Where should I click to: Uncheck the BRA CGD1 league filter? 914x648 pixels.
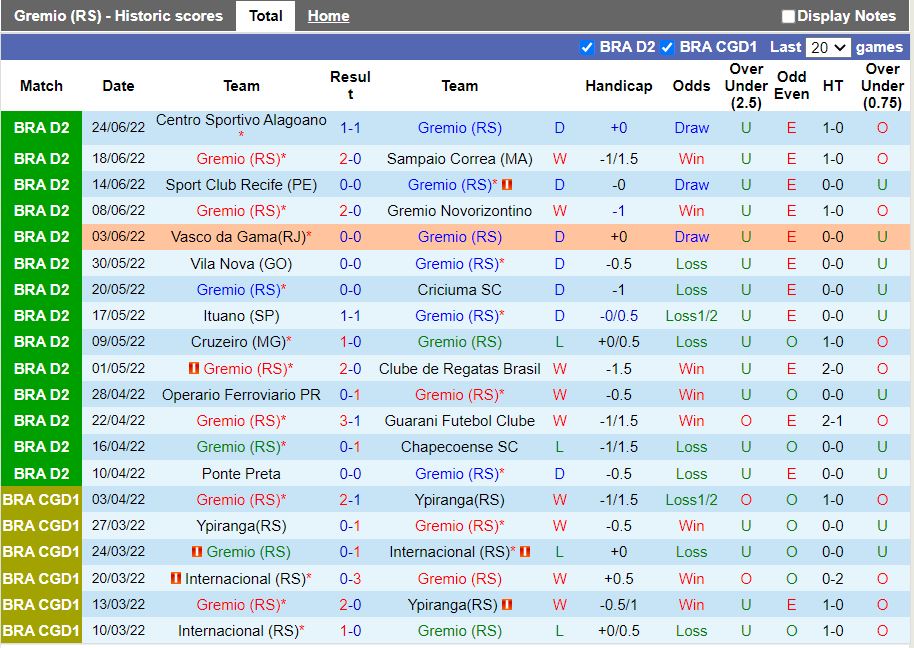(667, 47)
